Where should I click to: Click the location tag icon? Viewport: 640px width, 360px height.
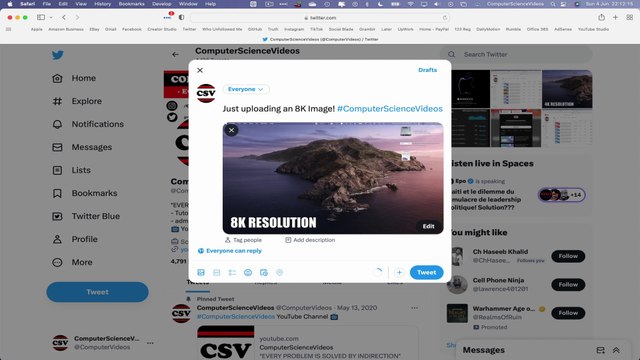click(x=279, y=272)
